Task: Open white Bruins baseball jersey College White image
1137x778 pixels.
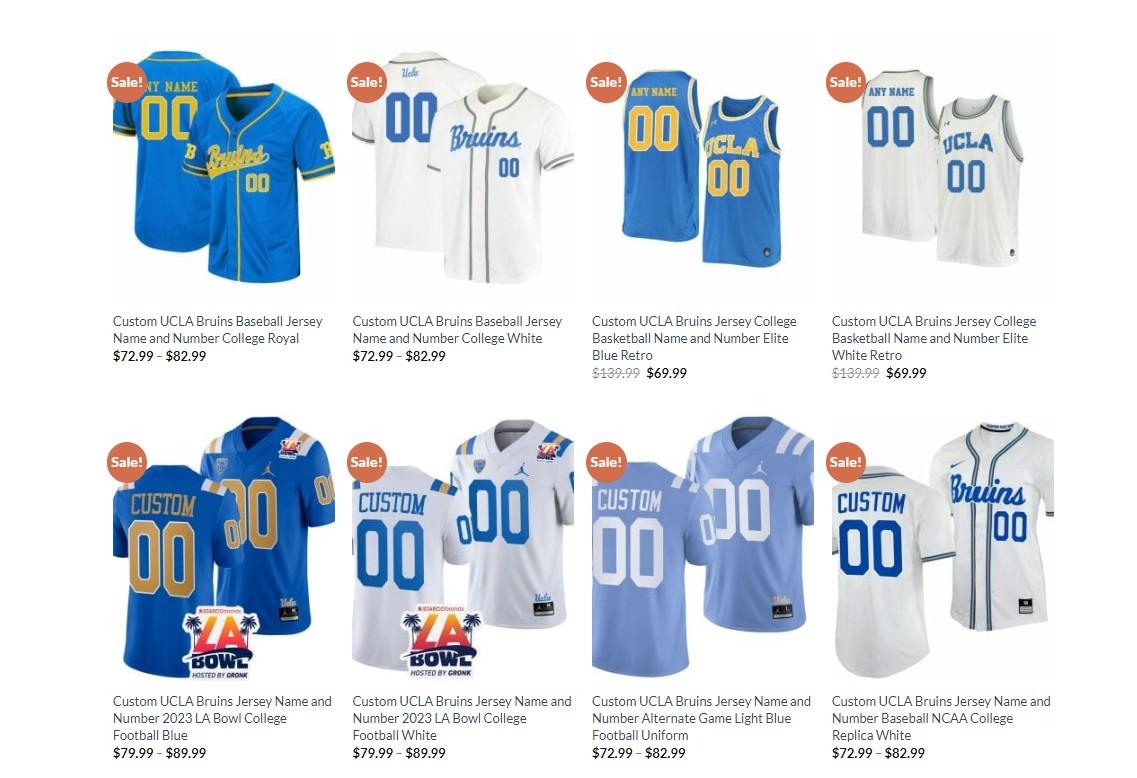Action: point(463,167)
